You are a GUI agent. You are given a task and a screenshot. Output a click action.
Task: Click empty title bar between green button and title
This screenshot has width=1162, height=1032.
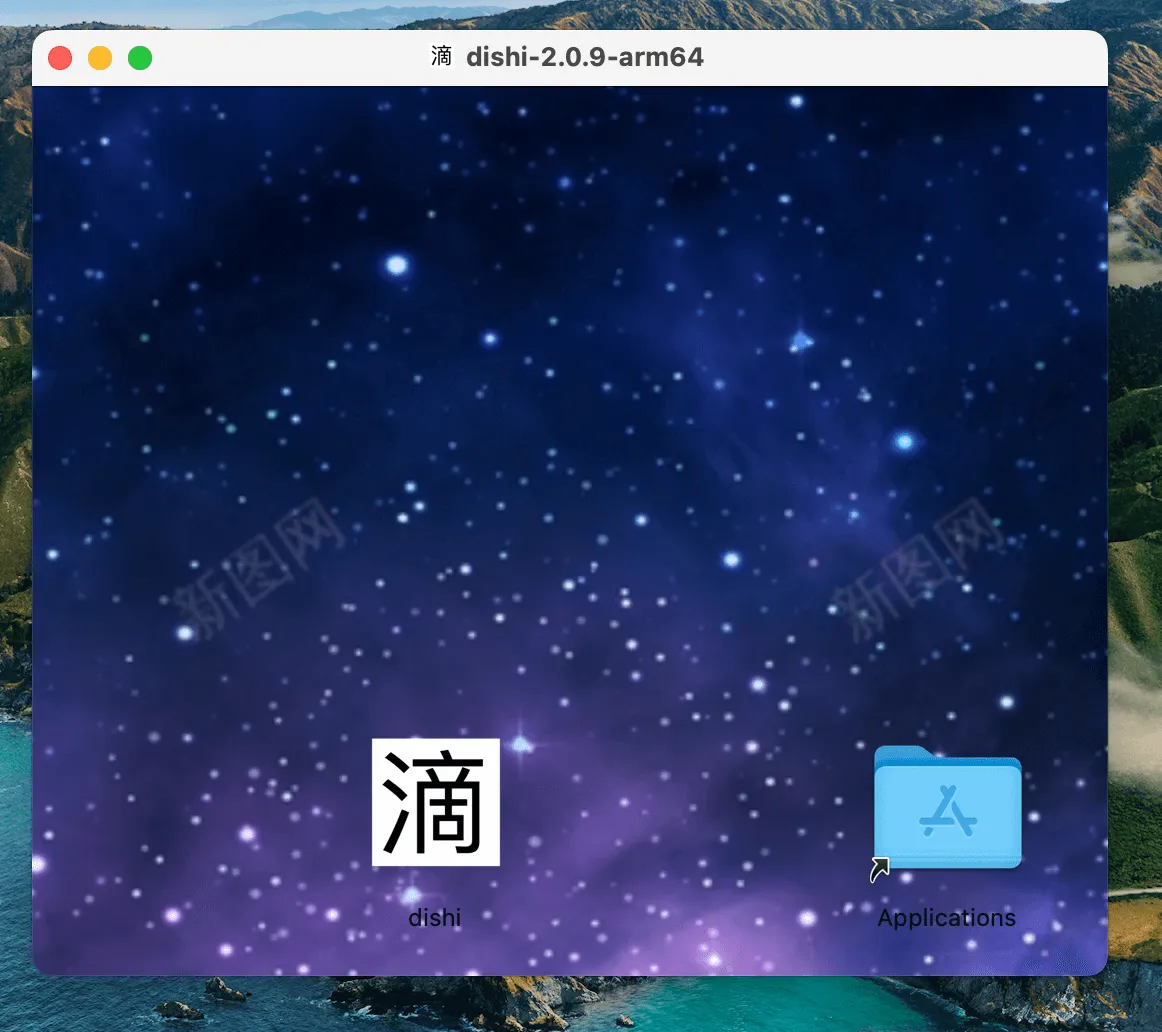(290, 57)
